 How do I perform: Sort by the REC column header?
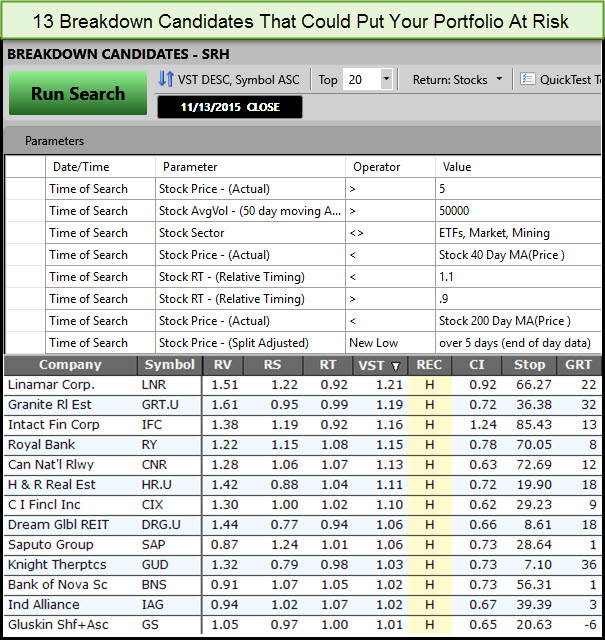tap(429, 365)
